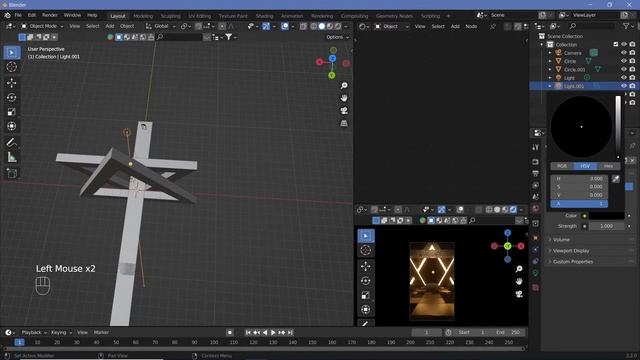Select the Rotate tool in lower-right viewport
640x360 pixels.
[365, 281]
